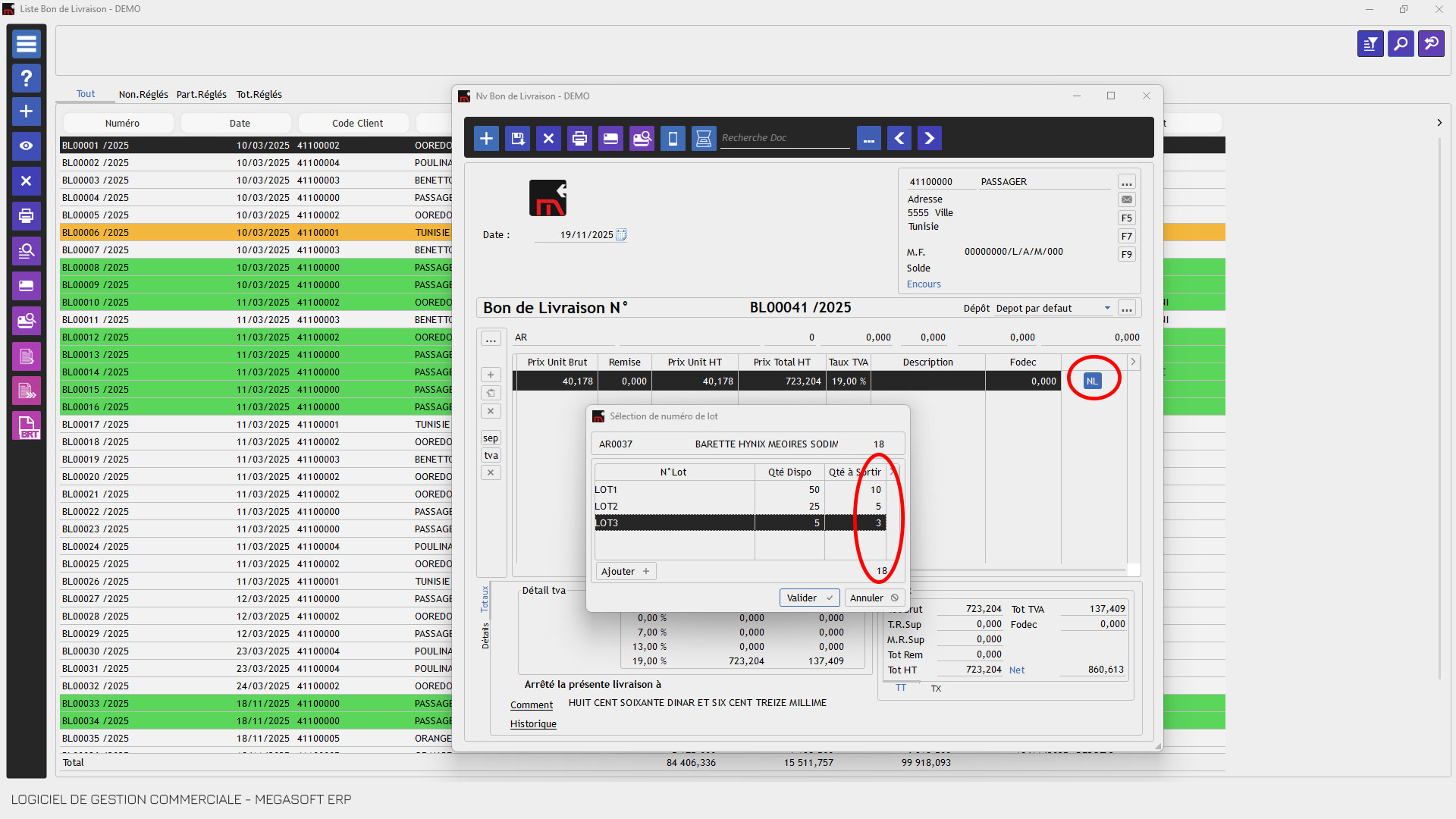
Task: Click the search reset icon at top right
Action: pos(1431,44)
